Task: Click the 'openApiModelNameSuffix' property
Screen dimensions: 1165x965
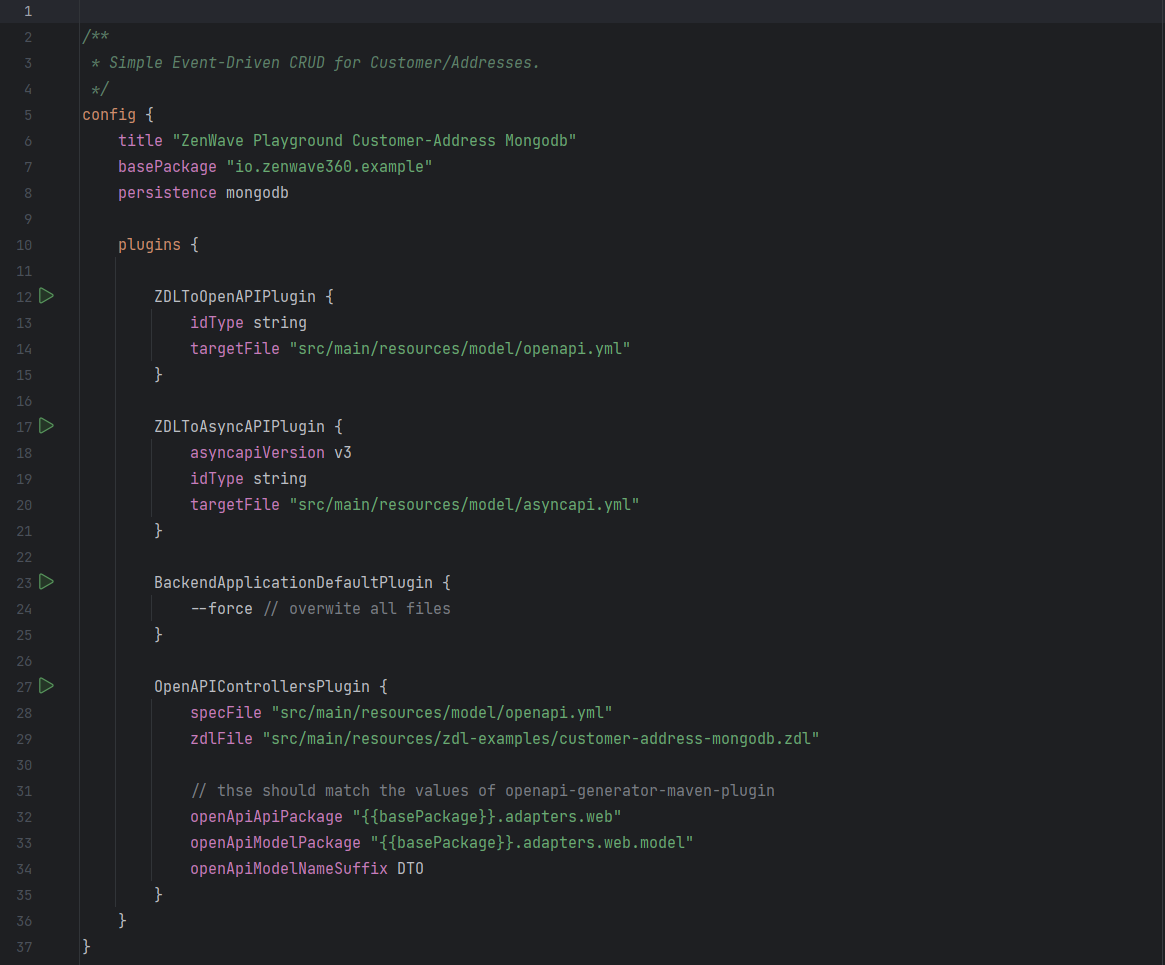Action: 288,868
